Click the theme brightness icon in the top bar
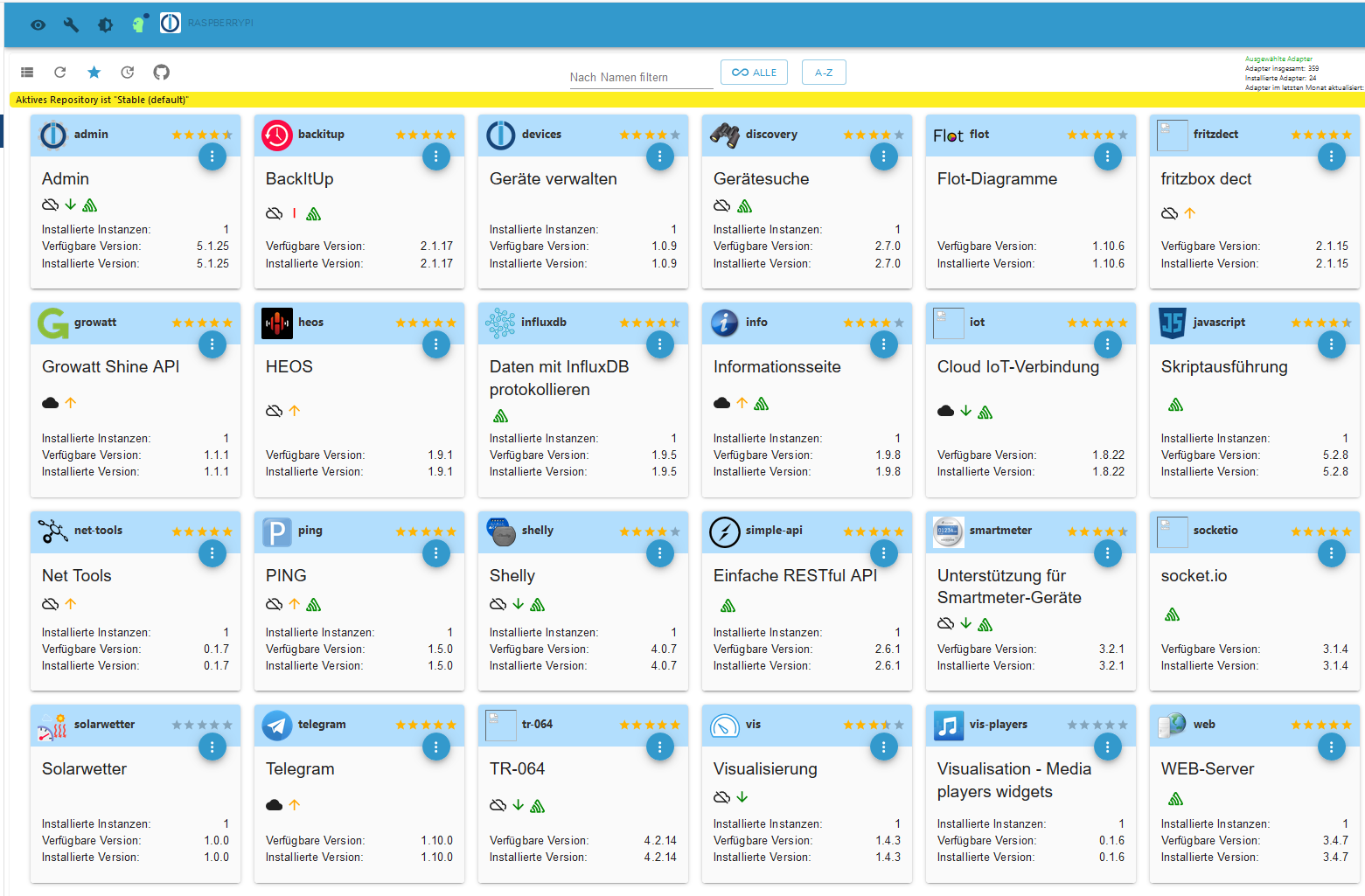The image size is (1365, 896). tap(106, 24)
